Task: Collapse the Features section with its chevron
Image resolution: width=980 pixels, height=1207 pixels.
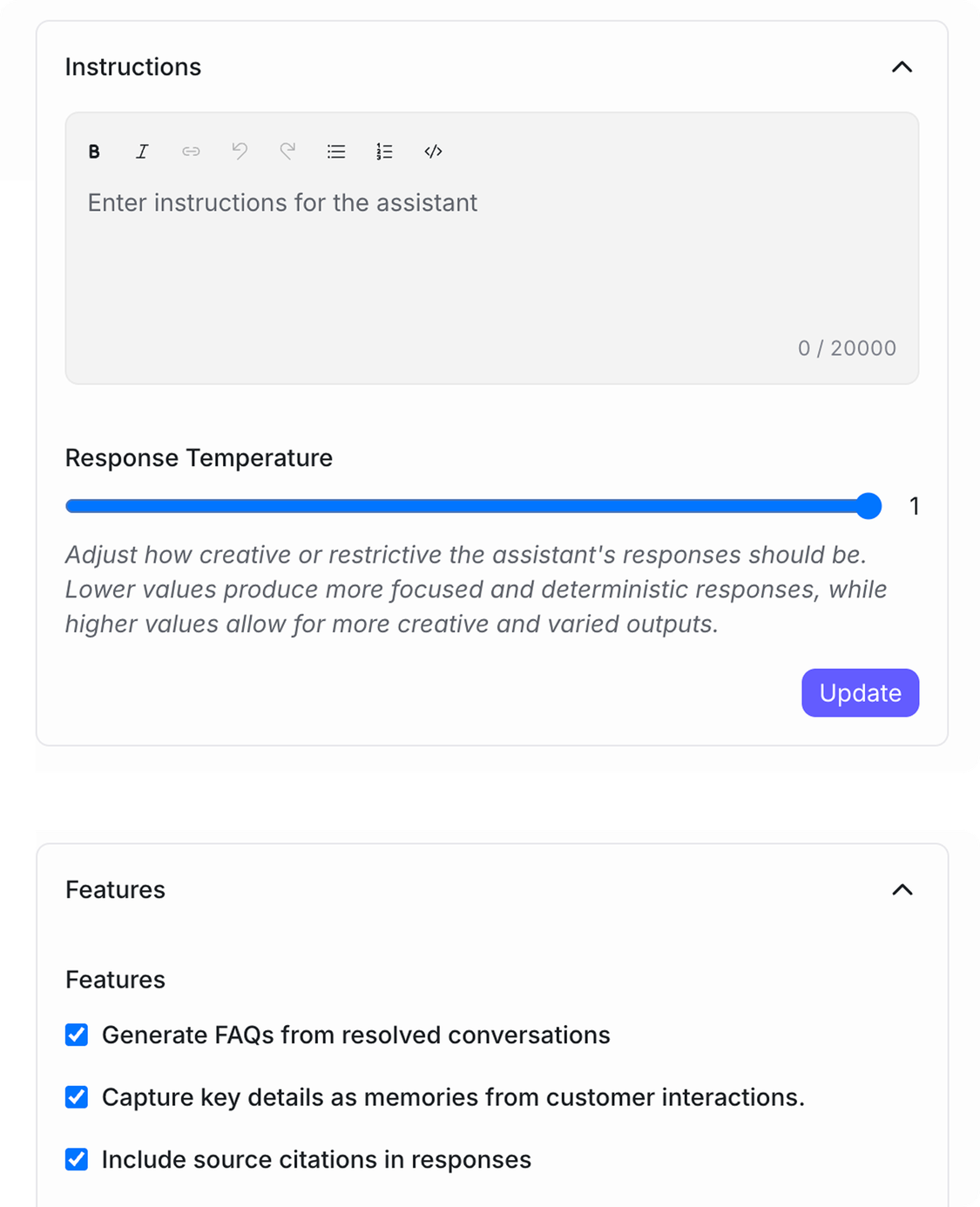Action: click(x=902, y=890)
